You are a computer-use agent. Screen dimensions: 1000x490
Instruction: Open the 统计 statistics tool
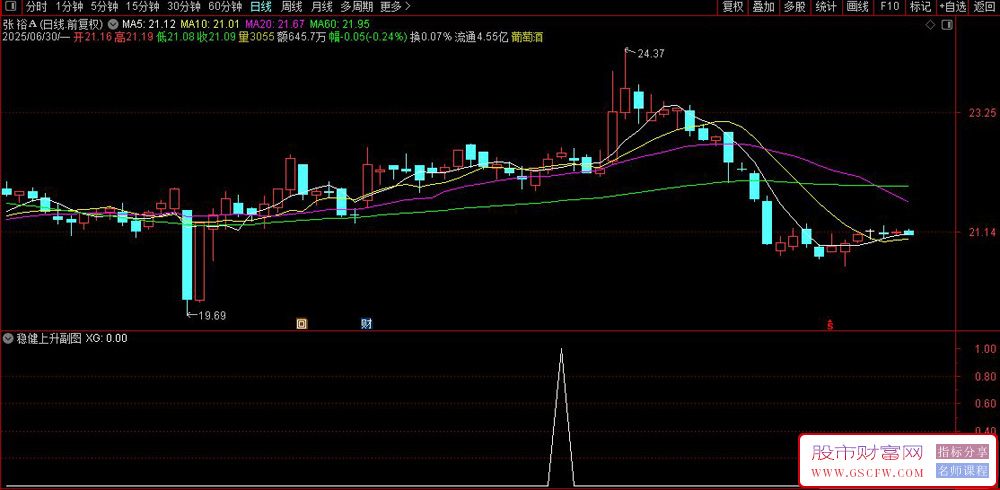tap(826, 8)
